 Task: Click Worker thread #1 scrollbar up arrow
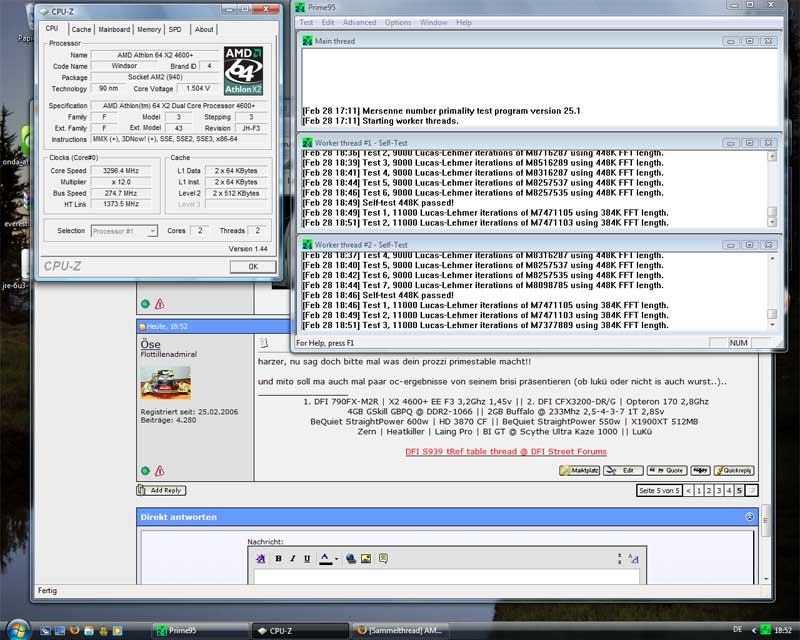[x=772, y=156]
